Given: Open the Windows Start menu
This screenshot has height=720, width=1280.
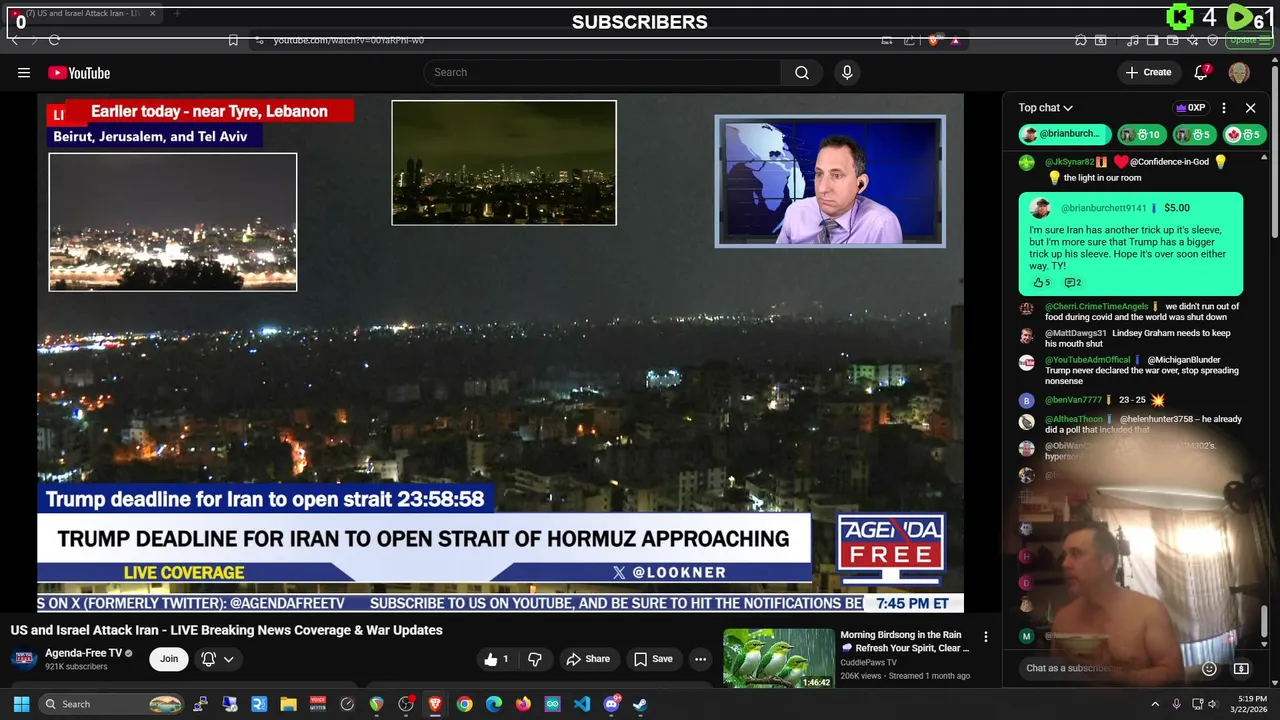Looking at the screenshot, I should (21, 704).
